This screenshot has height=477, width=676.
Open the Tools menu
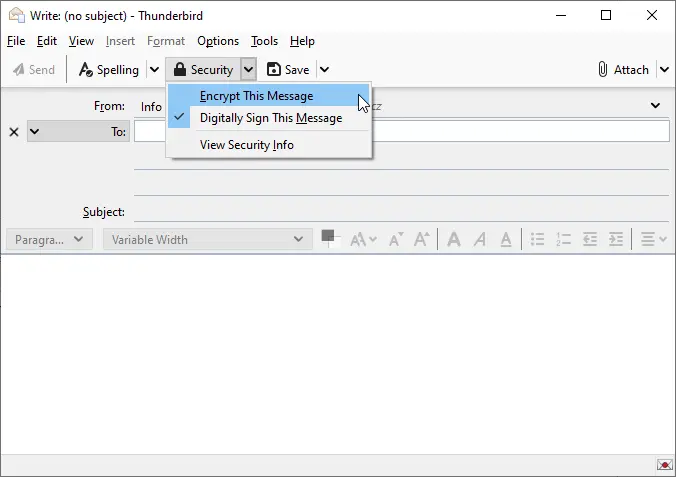pos(264,41)
